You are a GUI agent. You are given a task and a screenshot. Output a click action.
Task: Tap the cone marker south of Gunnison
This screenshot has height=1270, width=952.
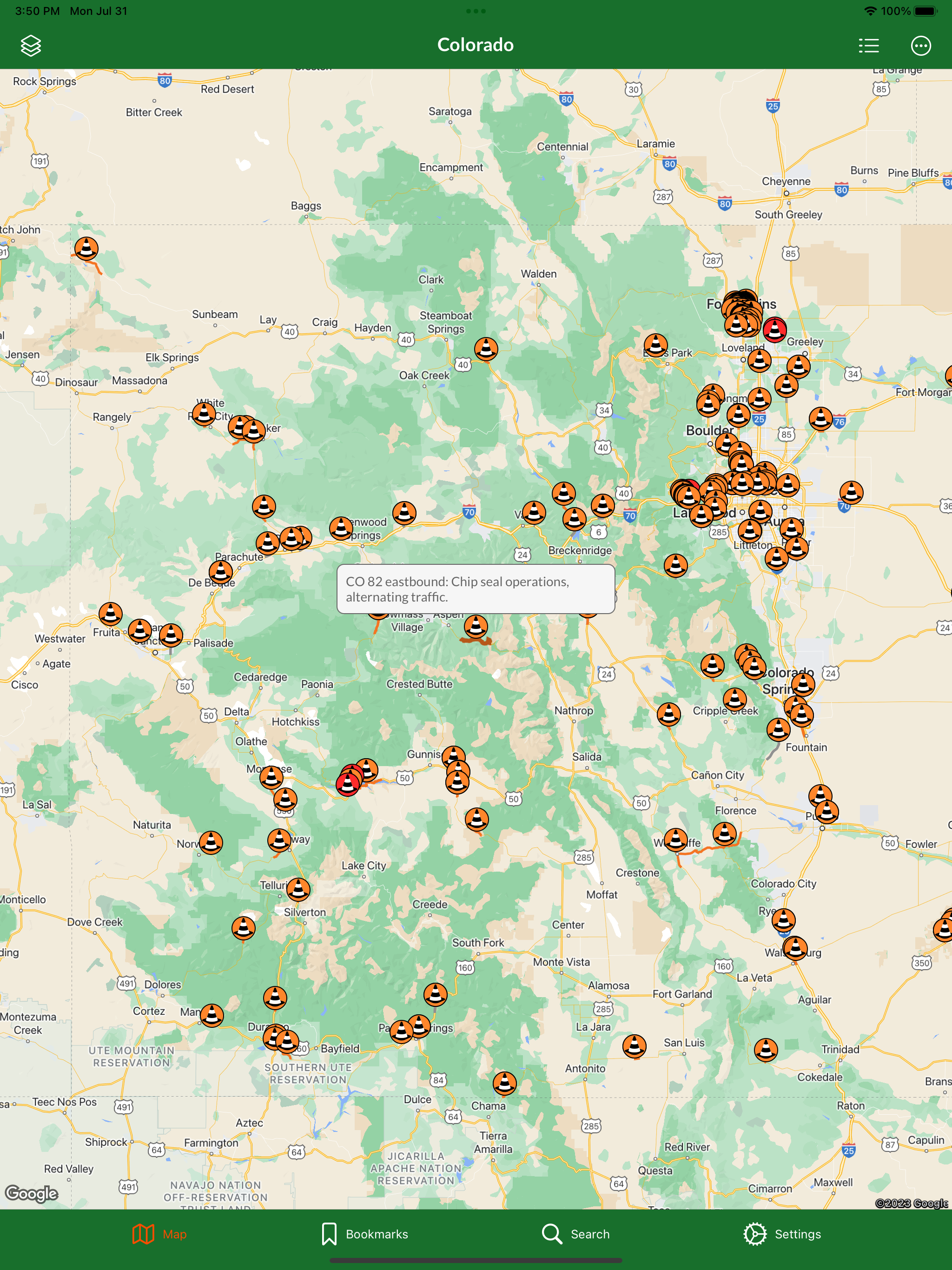(x=476, y=819)
